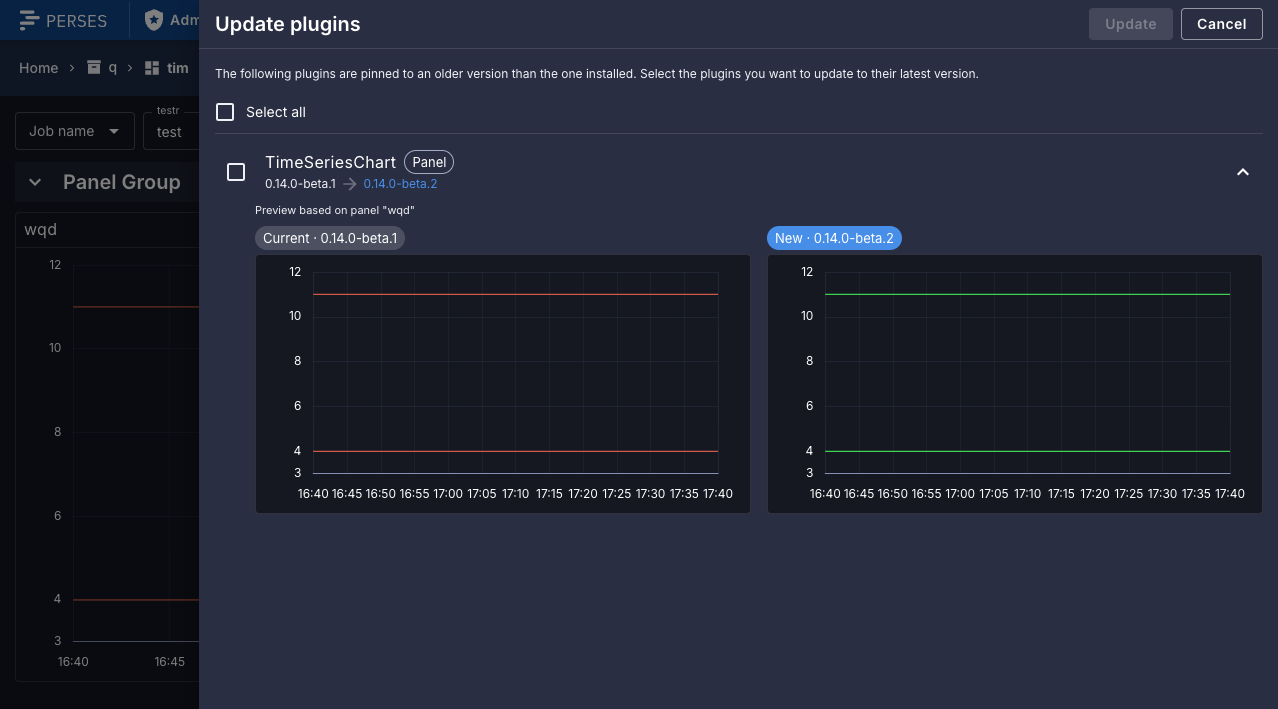Click the Update button
The width and height of the screenshot is (1278, 709).
pos(1131,24)
